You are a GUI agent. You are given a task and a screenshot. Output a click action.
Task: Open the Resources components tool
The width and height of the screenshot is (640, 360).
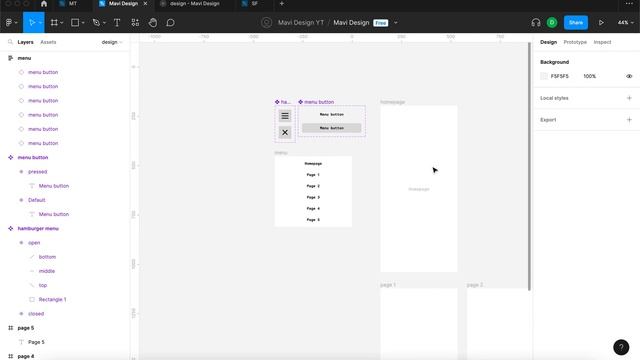[x=135, y=22]
